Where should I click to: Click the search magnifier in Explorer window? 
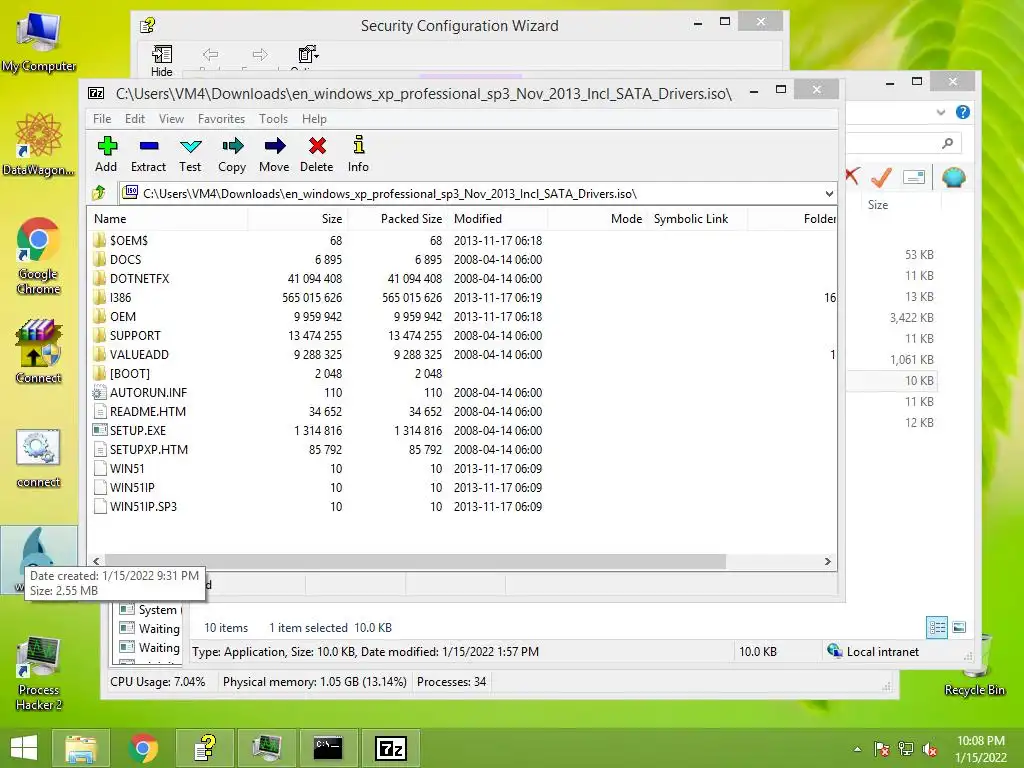coord(947,143)
